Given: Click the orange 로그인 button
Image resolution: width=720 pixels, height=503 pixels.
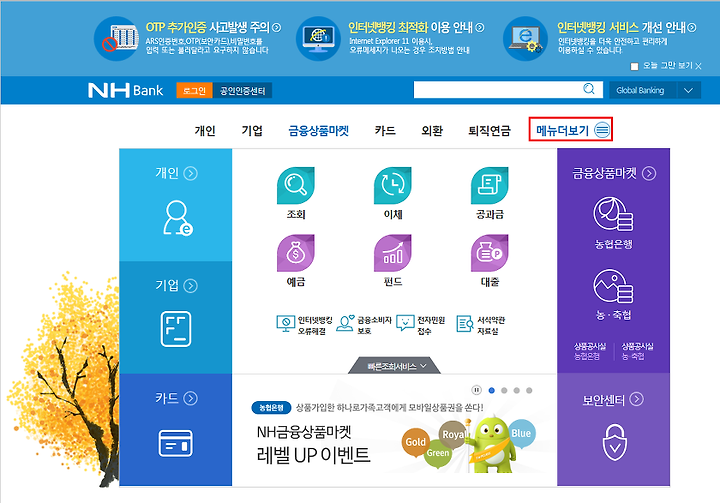Looking at the screenshot, I should pos(194,90).
